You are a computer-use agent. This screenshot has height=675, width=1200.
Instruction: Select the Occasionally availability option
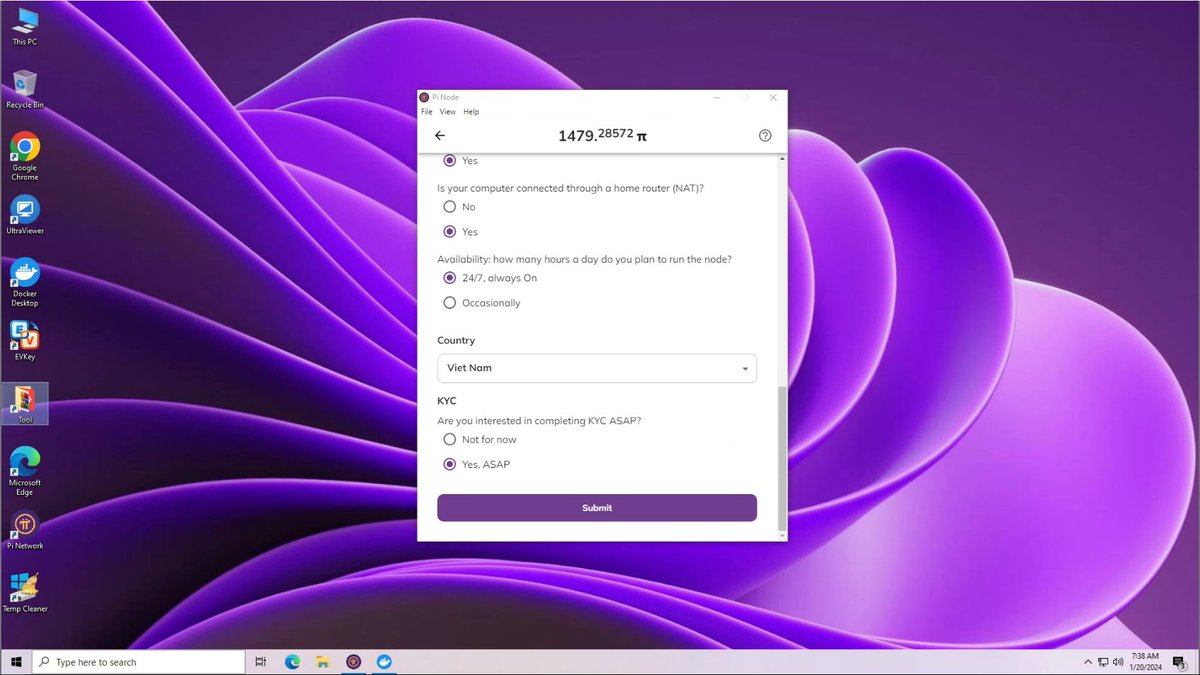click(x=450, y=303)
